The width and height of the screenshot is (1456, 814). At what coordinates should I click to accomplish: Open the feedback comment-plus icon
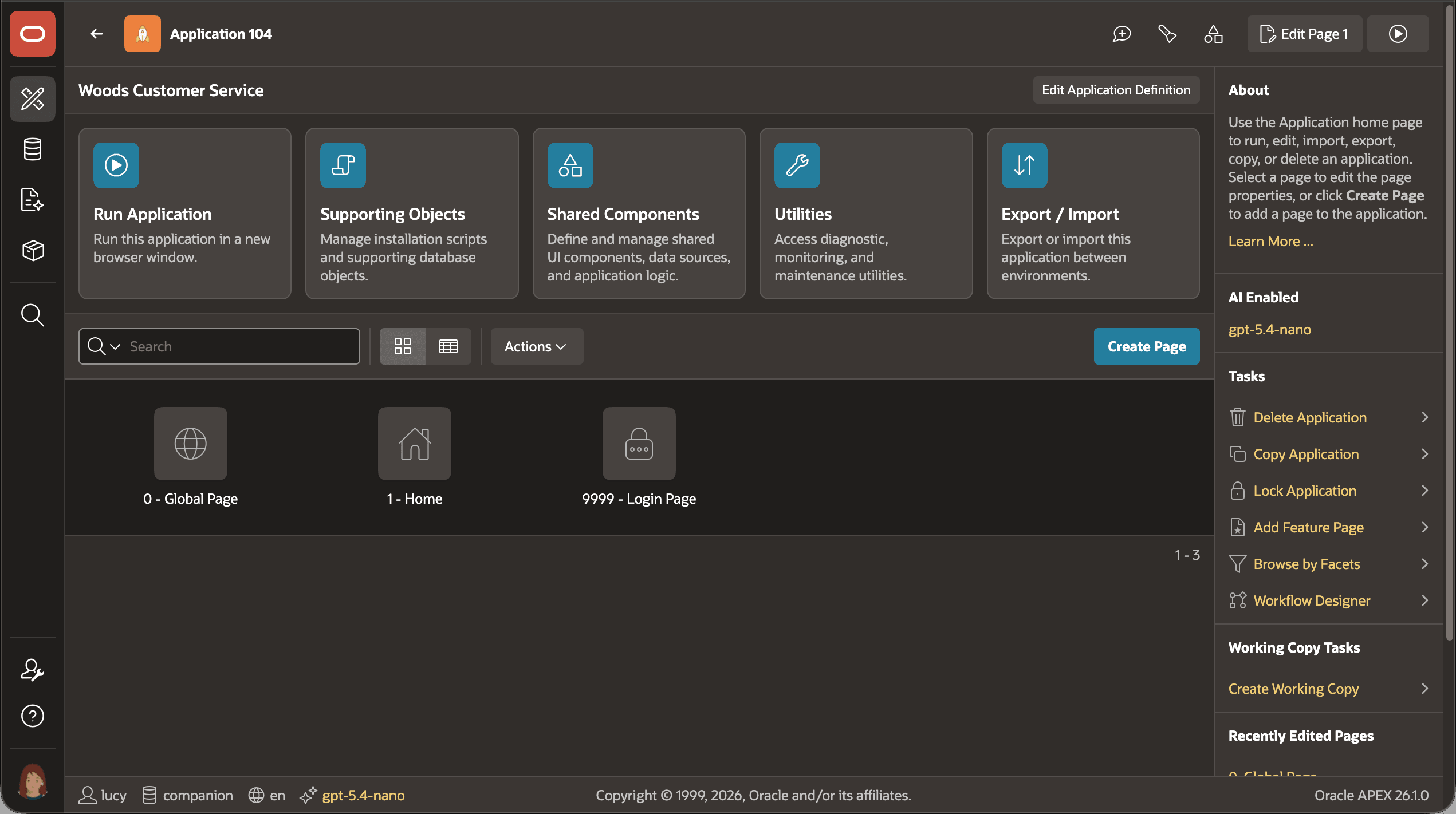pyautogui.click(x=1121, y=34)
